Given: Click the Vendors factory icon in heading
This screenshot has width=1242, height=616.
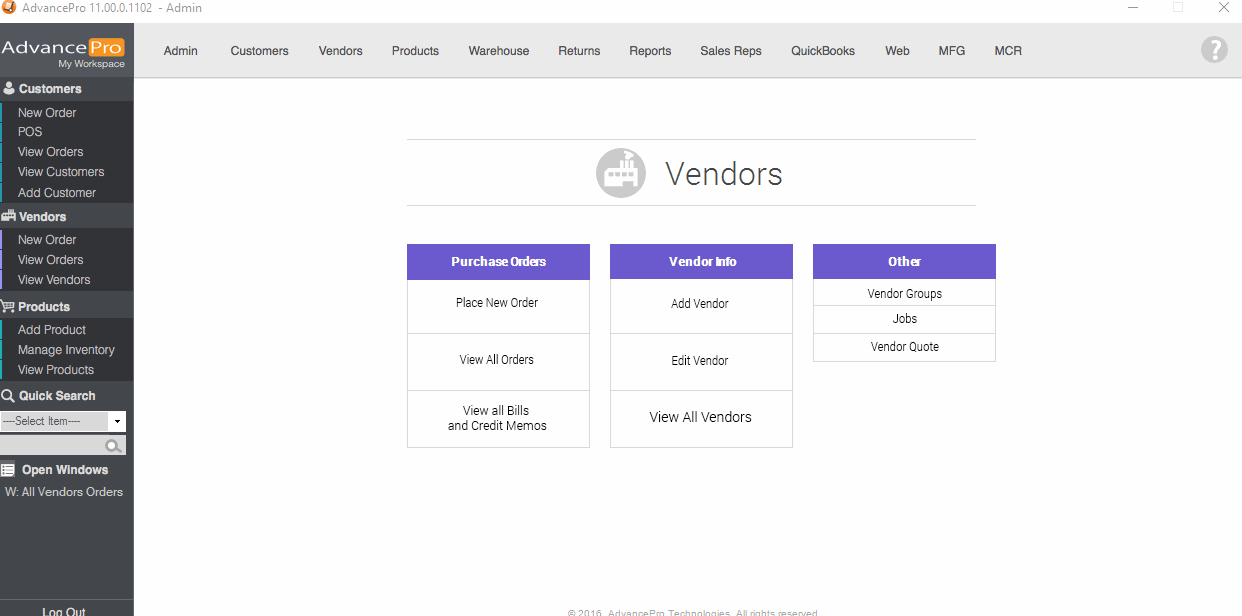Looking at the screenshot, I should [x=621, y=173].
